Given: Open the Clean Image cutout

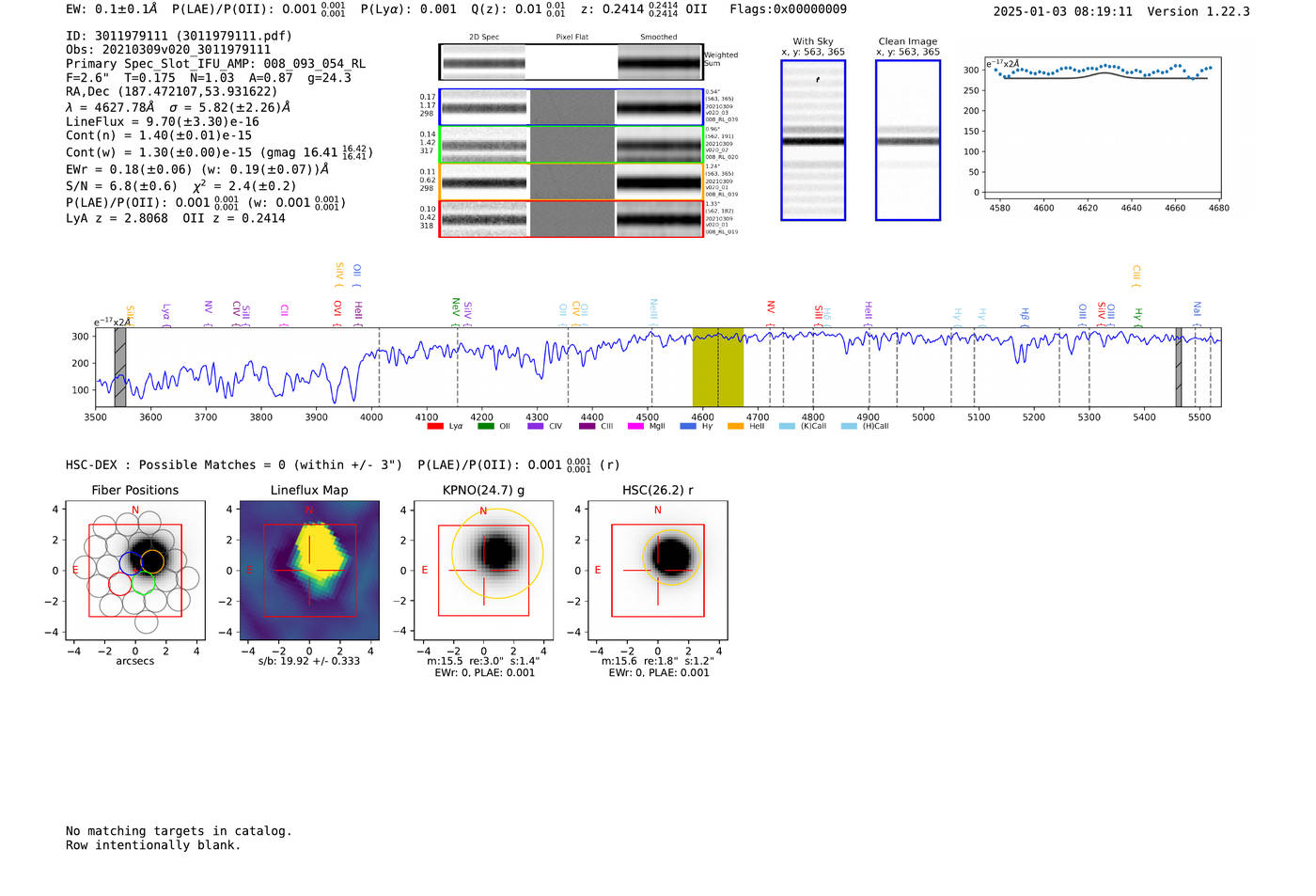Looking at the screenshot, I should coord(908,140).
